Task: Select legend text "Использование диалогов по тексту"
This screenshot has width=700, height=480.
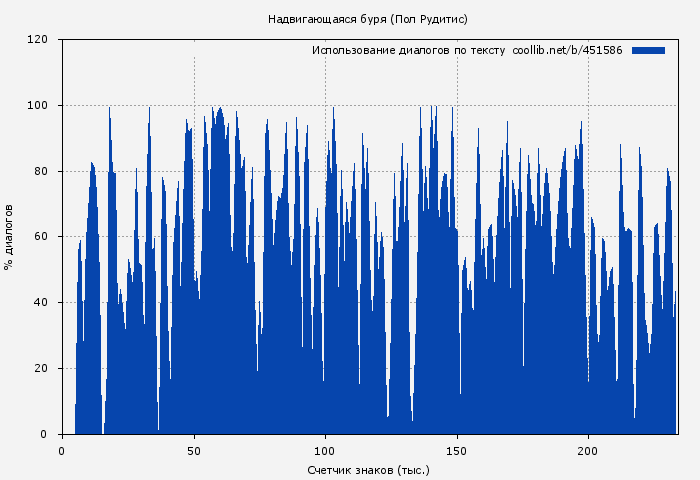Action: (x=408, y=50)
